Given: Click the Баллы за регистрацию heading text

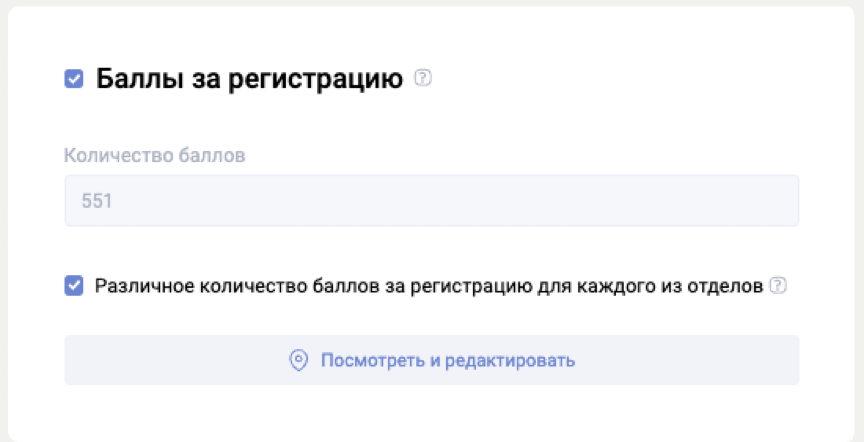Looking at the screenshot, I should click(x=249, y=79).
